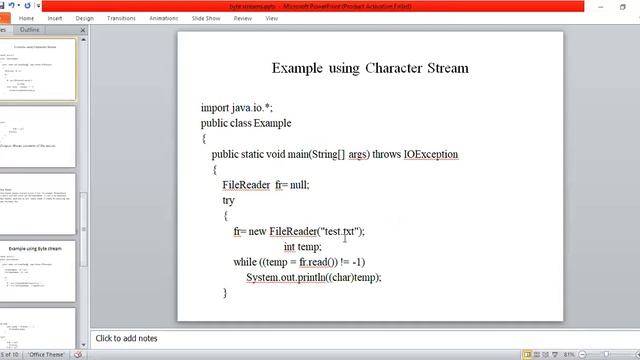The image size is (640, 360).
Task: Select the Output slide thumbnail
Action: [37, 137]
